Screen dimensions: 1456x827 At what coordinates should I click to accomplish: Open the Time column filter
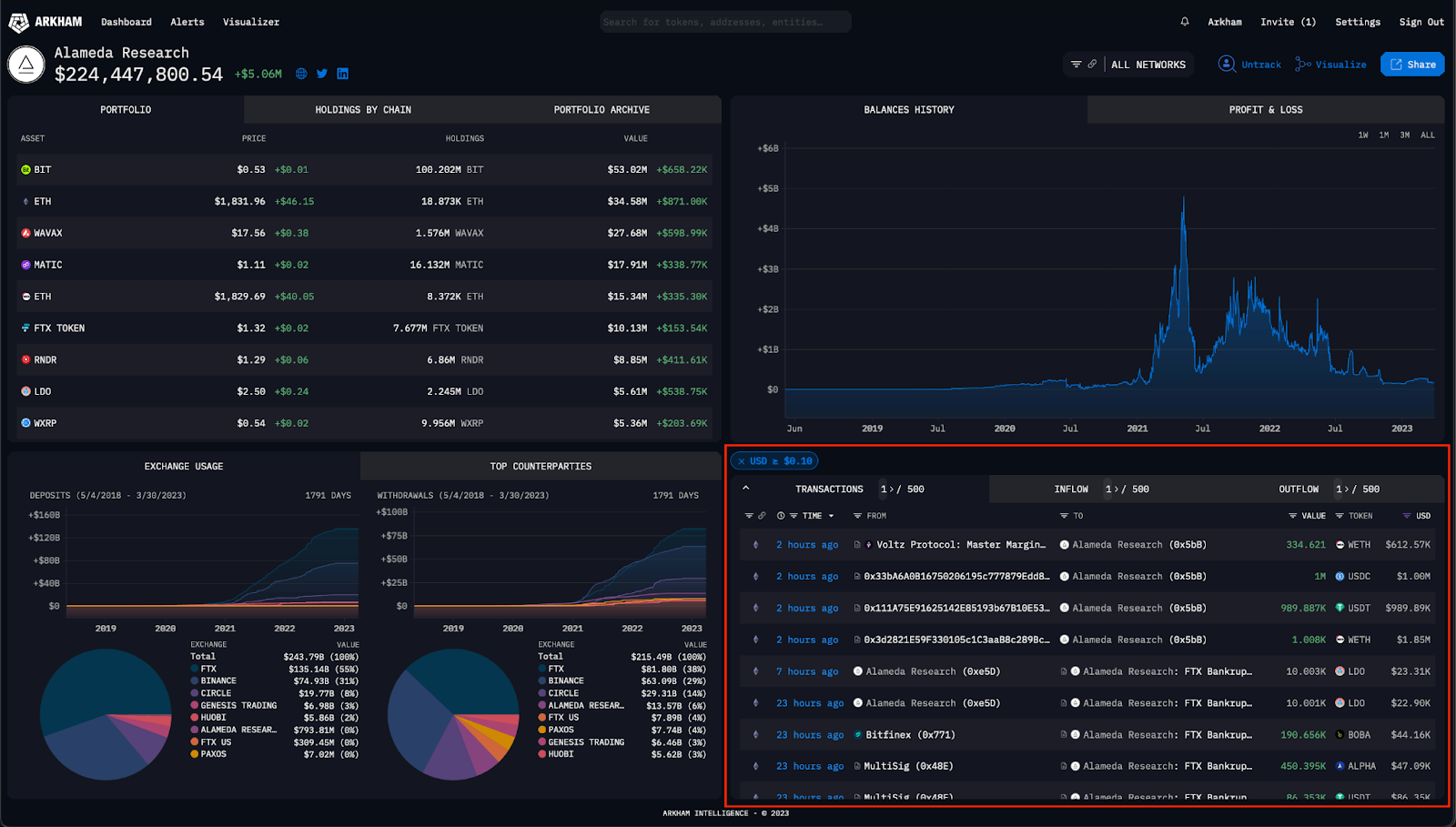coord(794,516)
